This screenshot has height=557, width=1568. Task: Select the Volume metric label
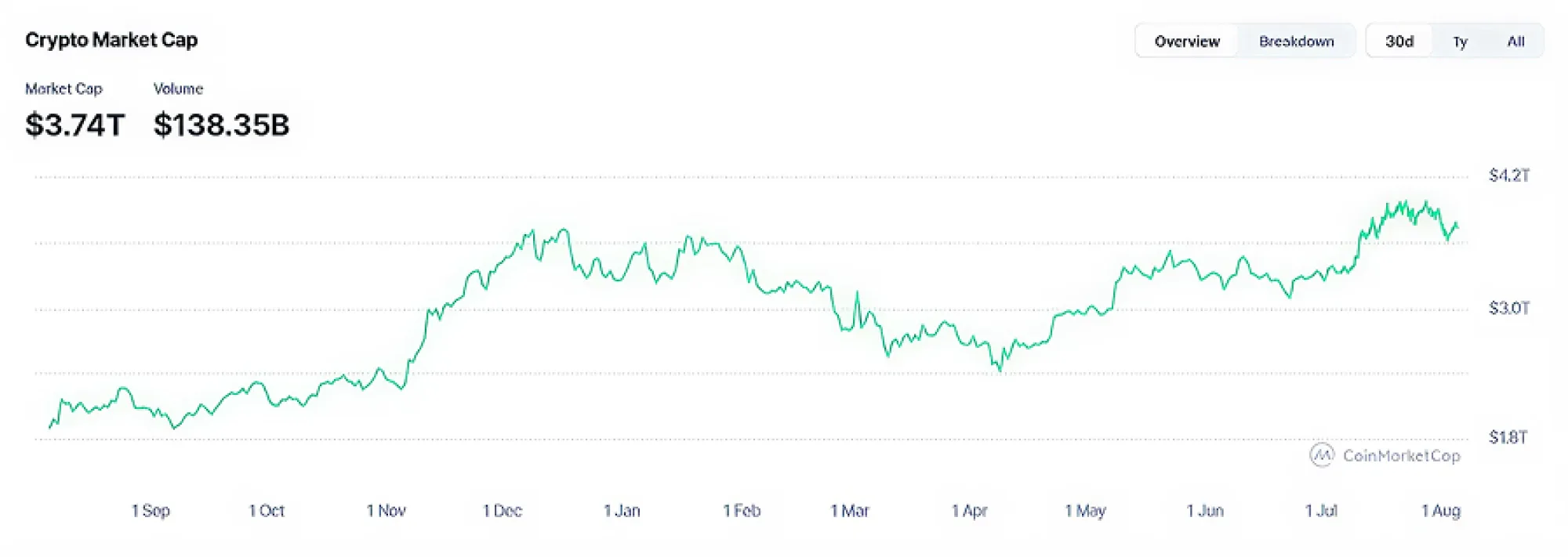point(179,89)
